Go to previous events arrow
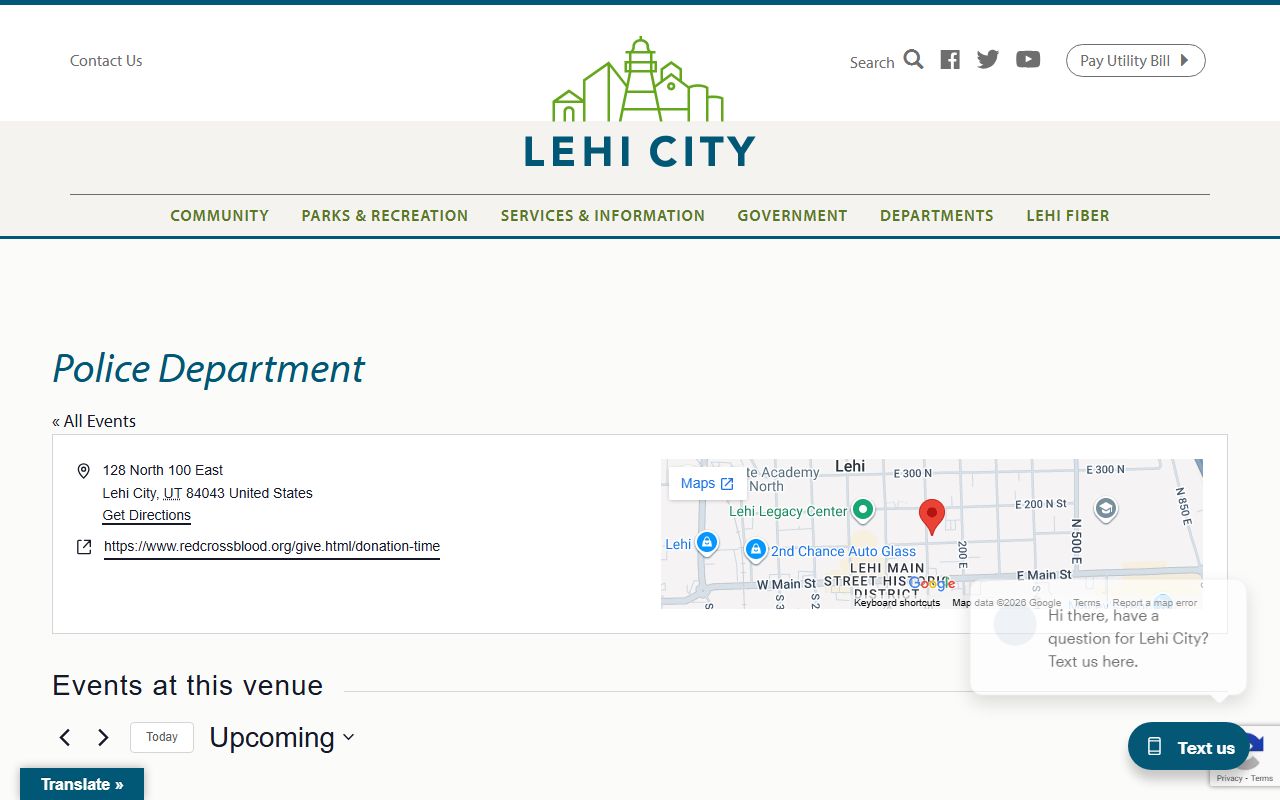The width and height of the screenshot is (1280, 800). point(65,738)
